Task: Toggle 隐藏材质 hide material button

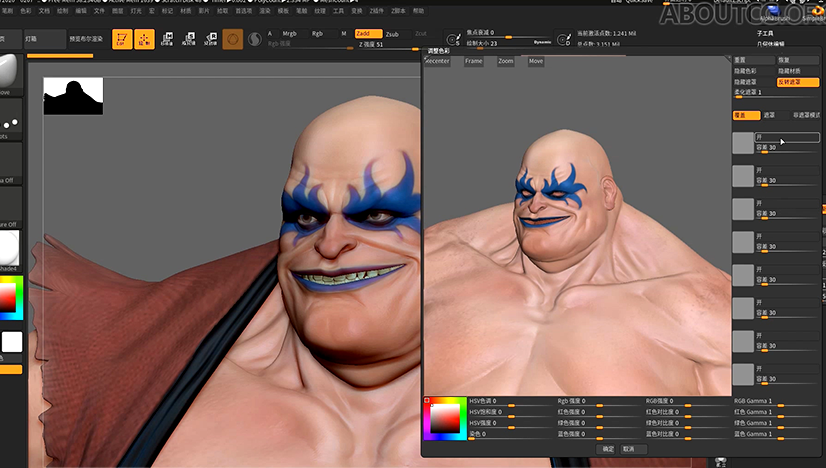Action: coord(798,71)
